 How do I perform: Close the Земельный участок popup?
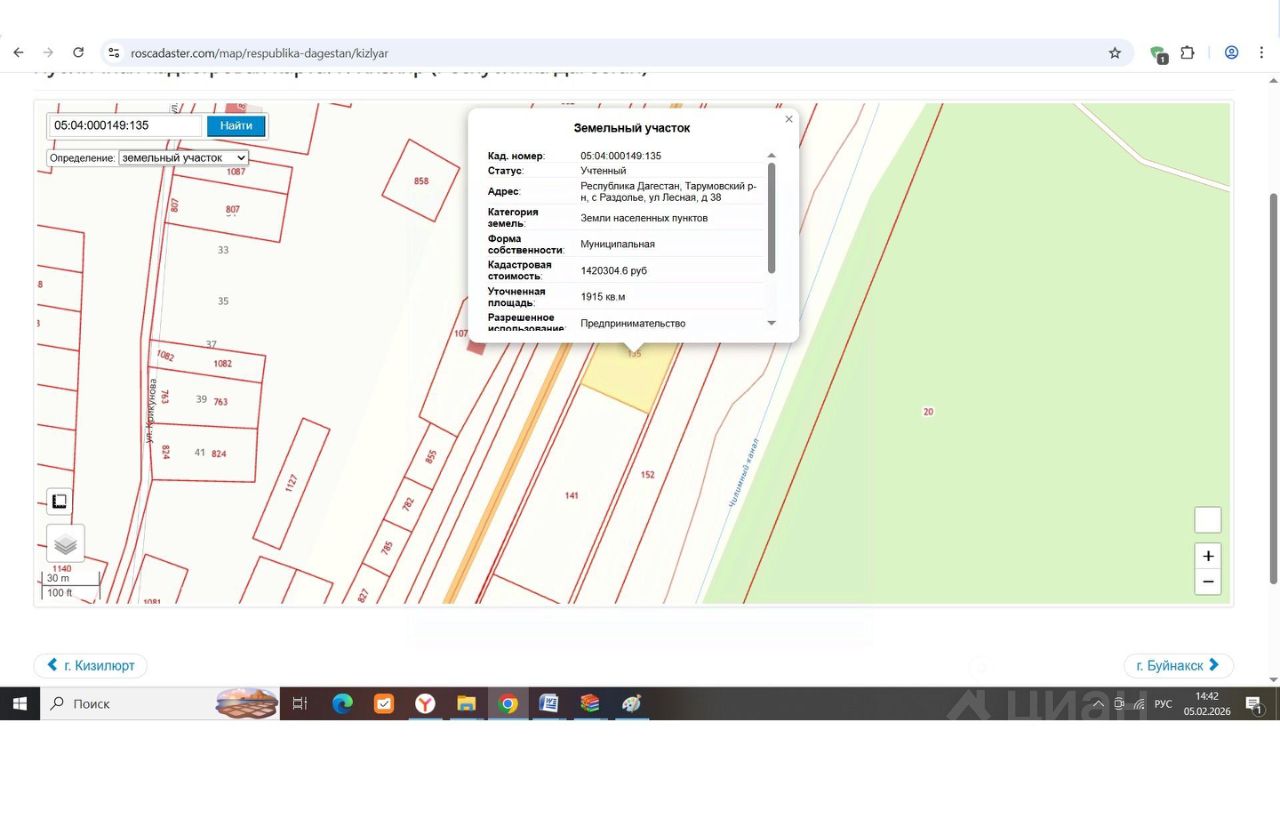pyautogui.click(x=789, y=119)
